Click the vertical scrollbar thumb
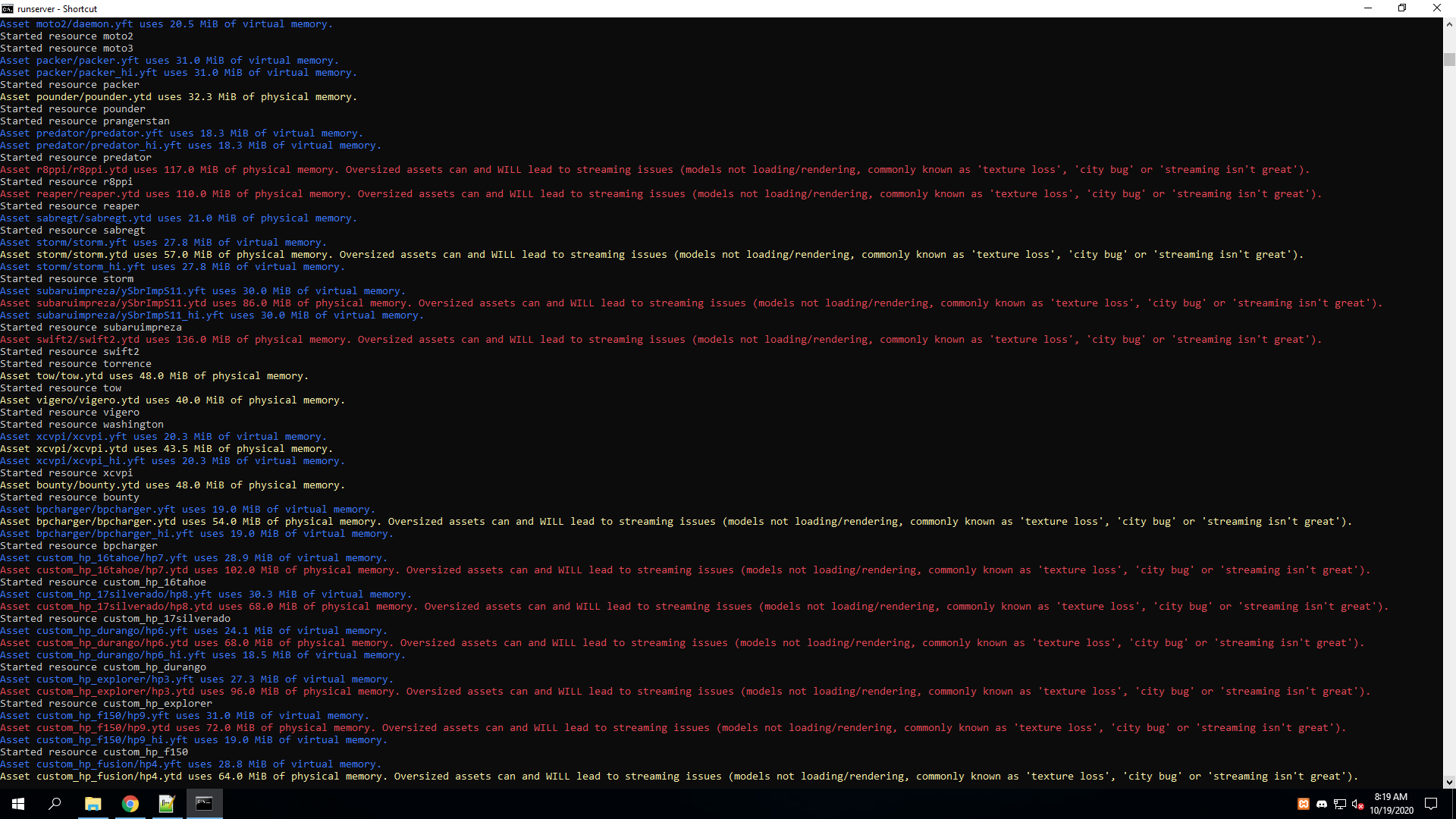Image resolution: width=1456 pixels, height=819 pixels. [1449, 59]
